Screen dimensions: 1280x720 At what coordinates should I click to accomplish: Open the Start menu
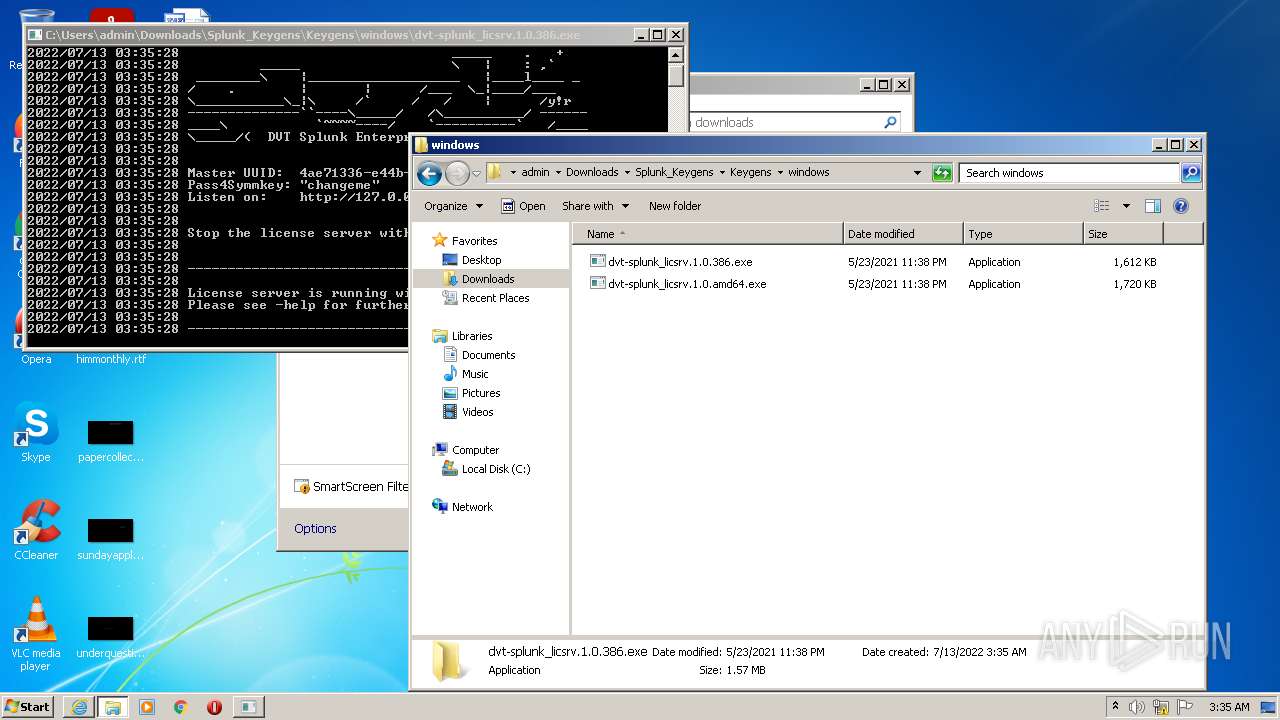pos(27,707)
